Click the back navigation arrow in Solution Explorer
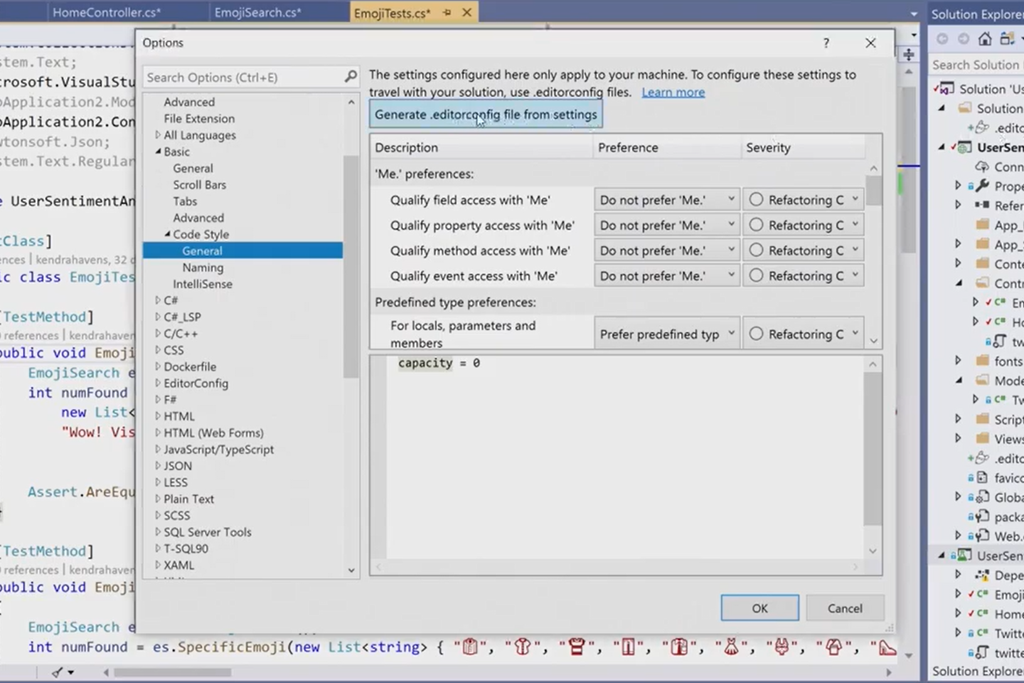Image resolution: width=1024 pixels, height=683 pixels. point(942,39)
